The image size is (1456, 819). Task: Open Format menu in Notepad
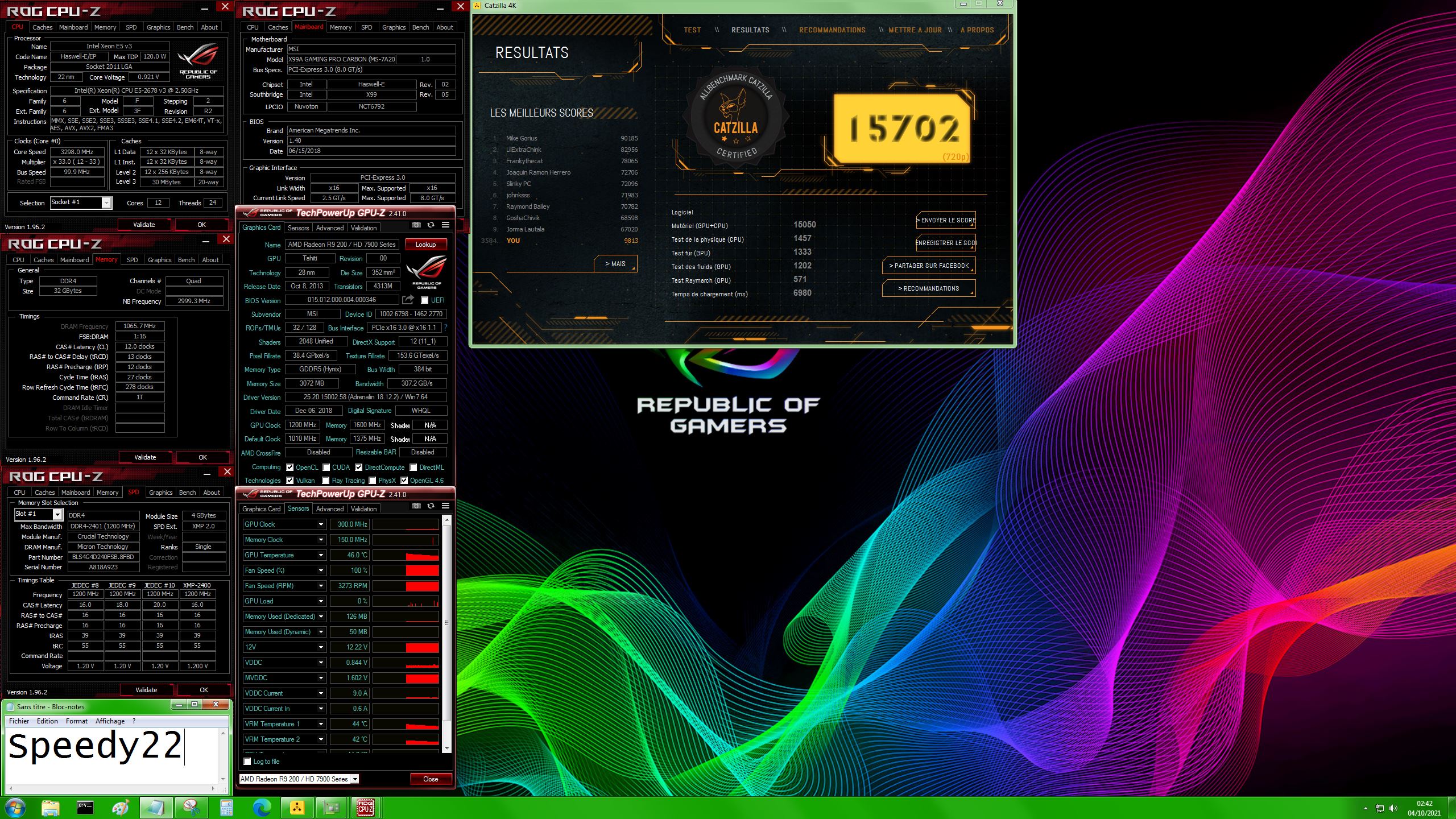[77, 721]
